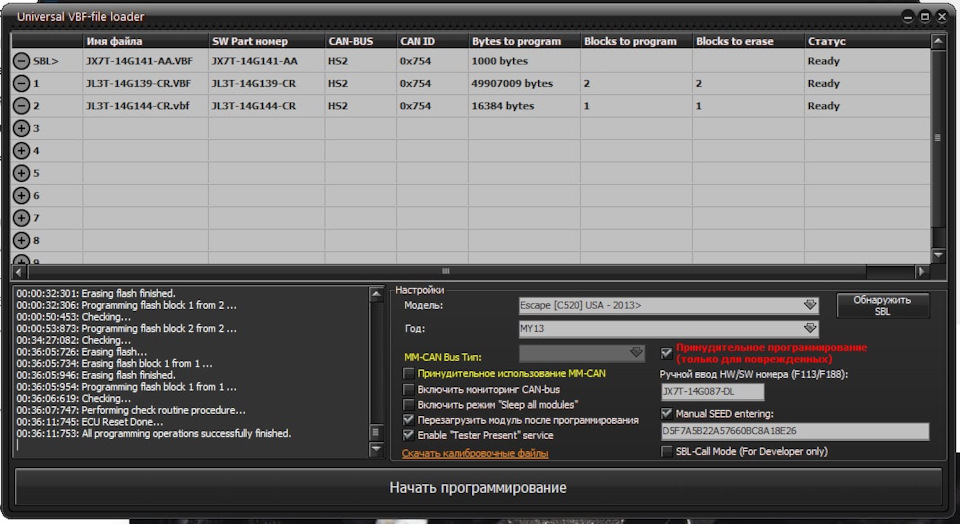Click the file table scroll up arrow
960x524 pixels.
pyautogui.click(x=938, y=42)
